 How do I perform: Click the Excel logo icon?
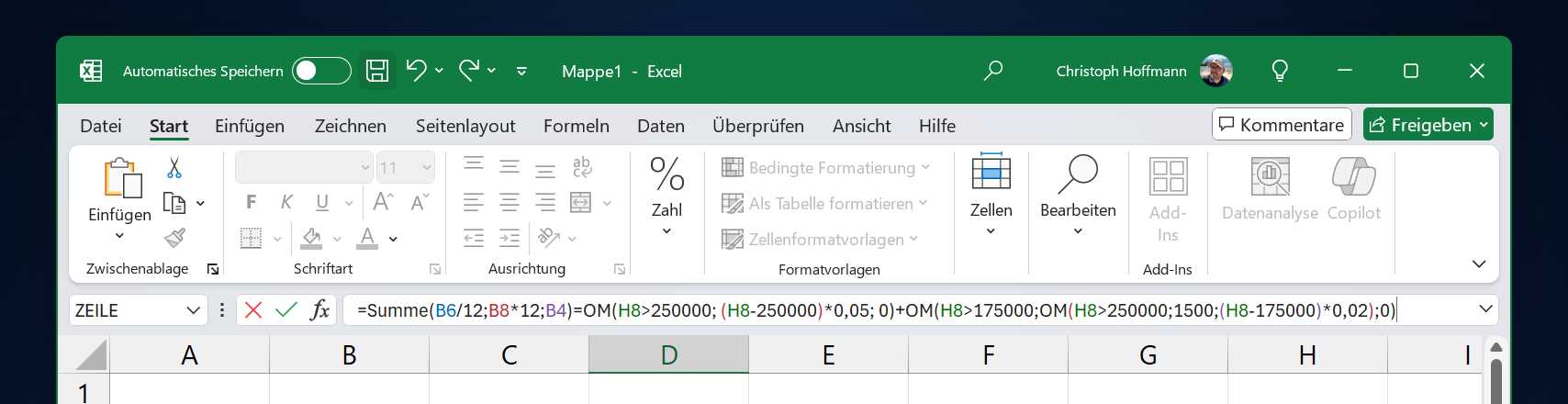(91, 71)
